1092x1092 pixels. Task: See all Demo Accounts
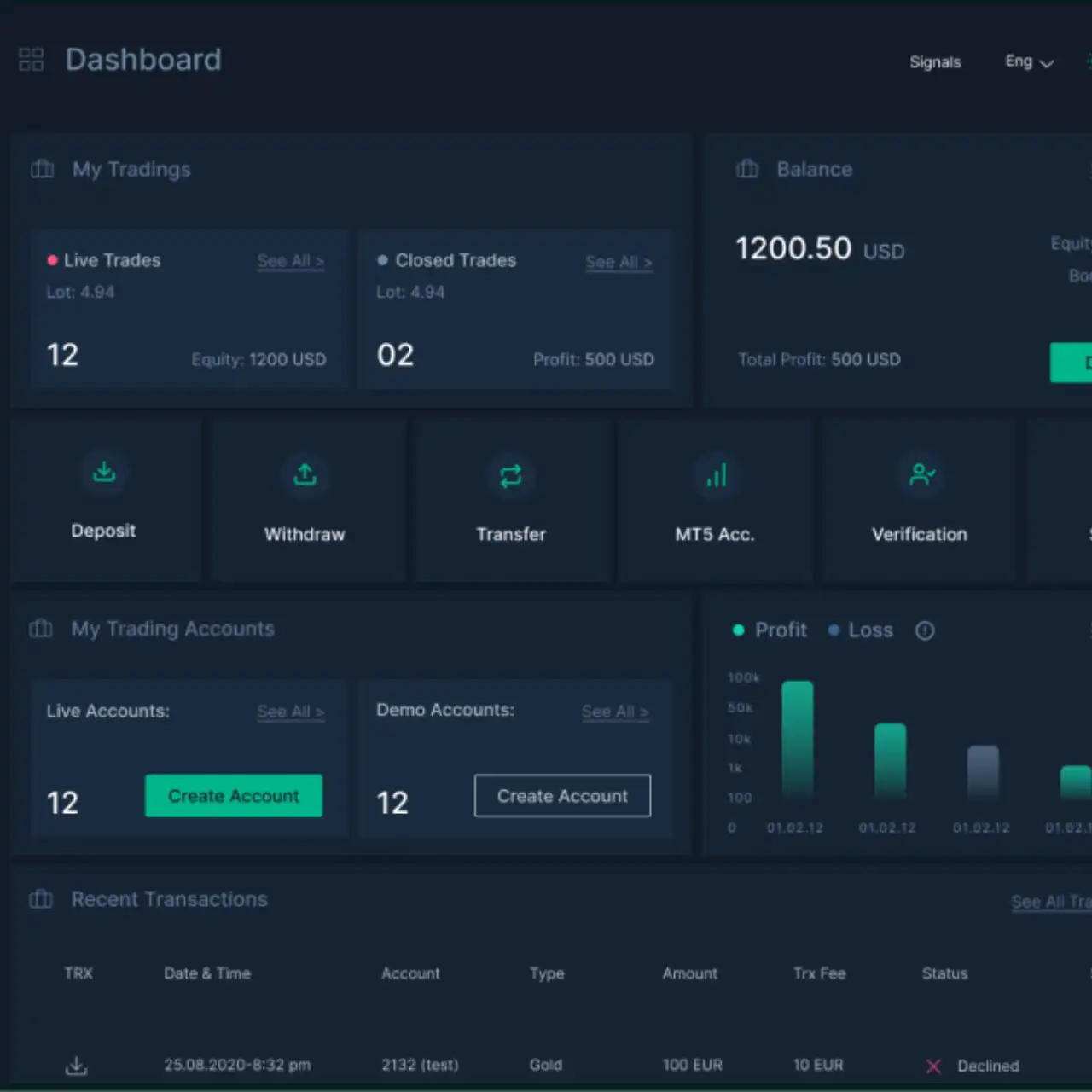coord(615,712)
